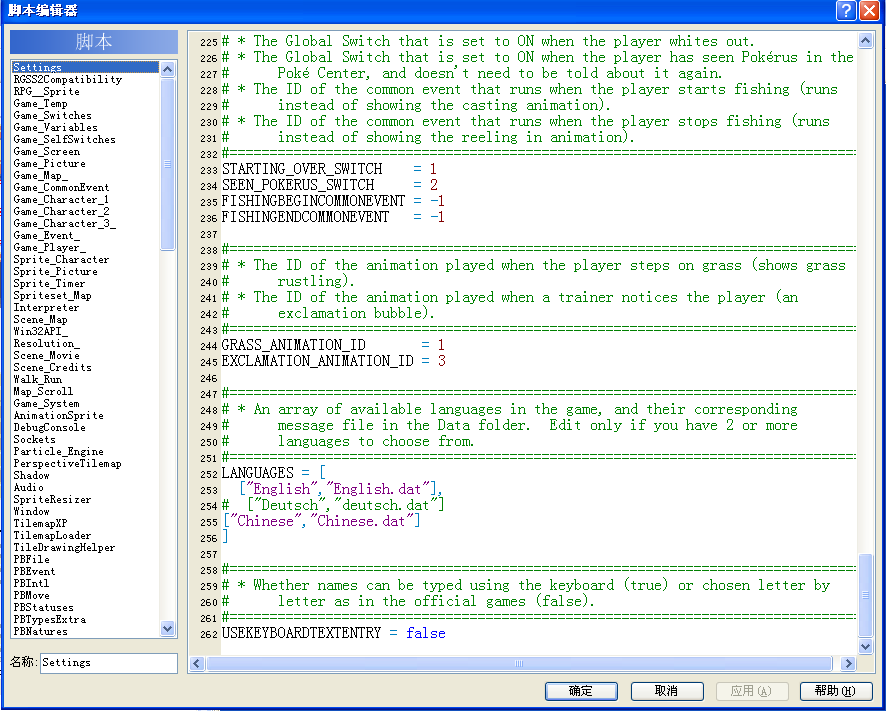Viewport: 886px width, 711px height.
Task: Click horizontal scrollbar left arrow
Action: (x=197, y=664)
